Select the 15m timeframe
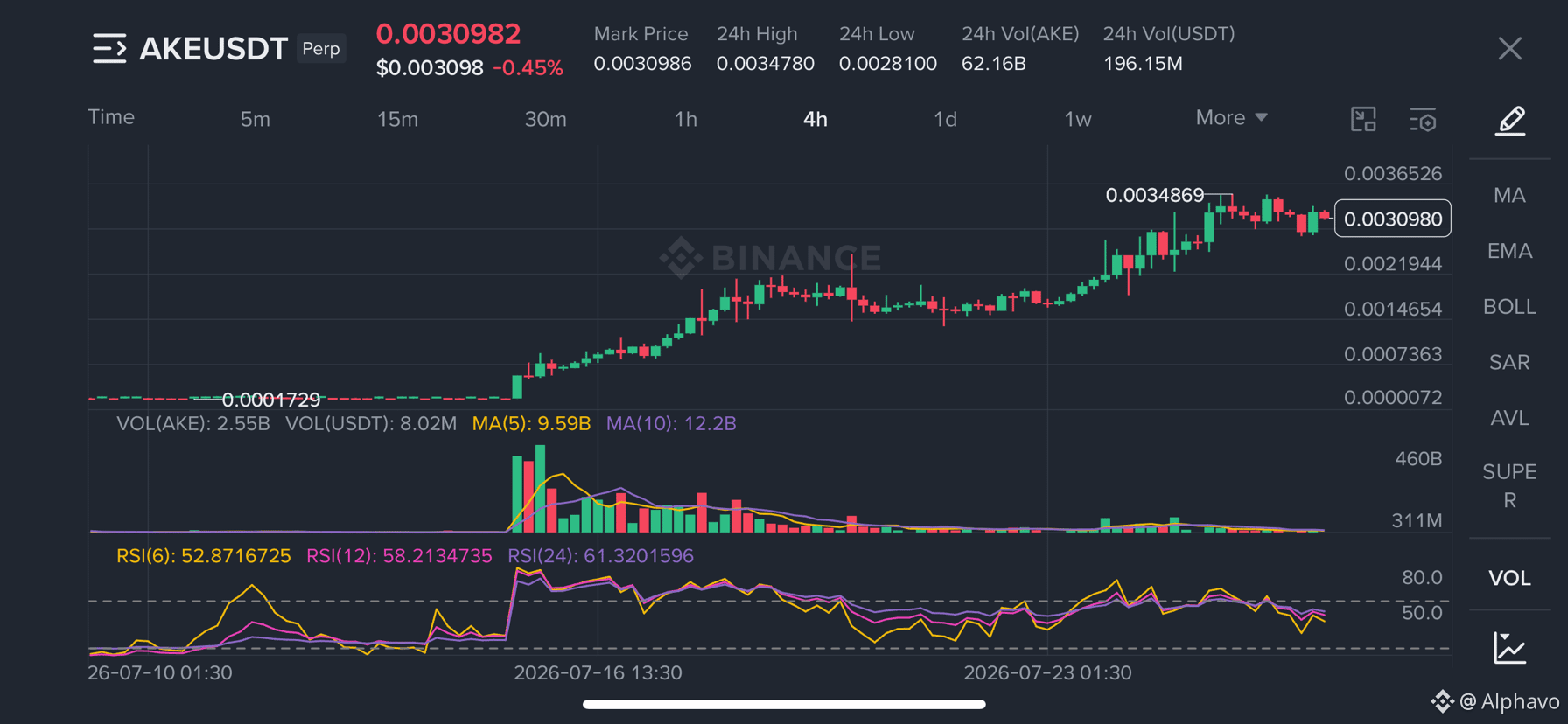Image resolution: width=1568 pixels, height=724 pixels. tap(397, 119)
